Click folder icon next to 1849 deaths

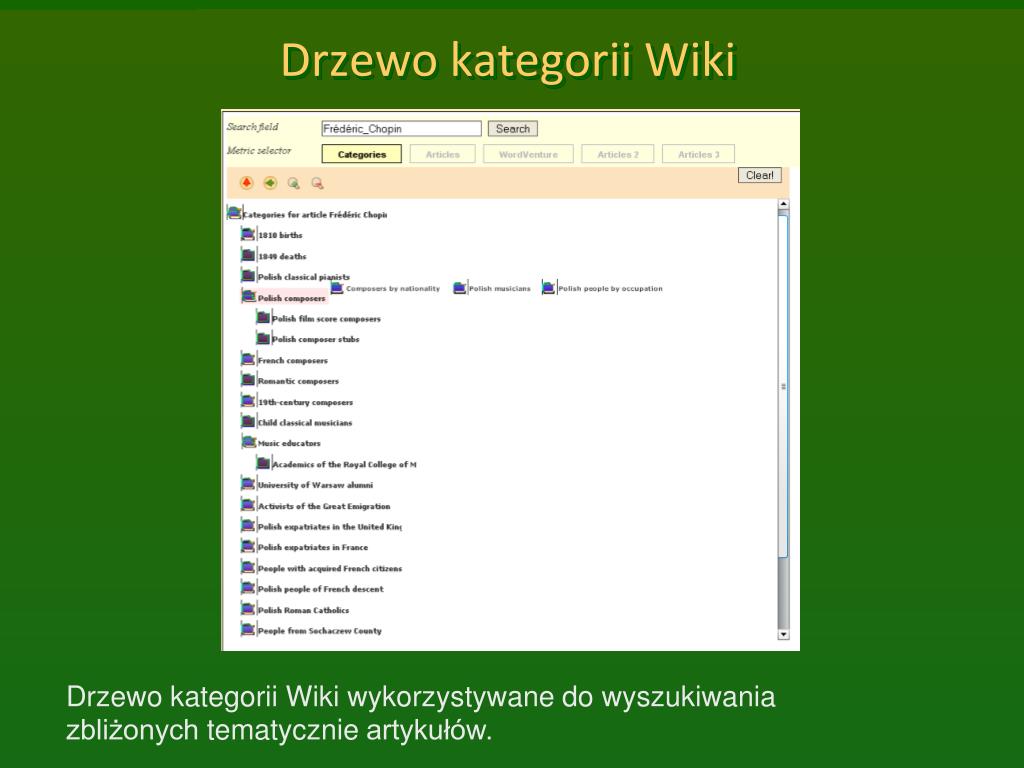click(248, 255)
